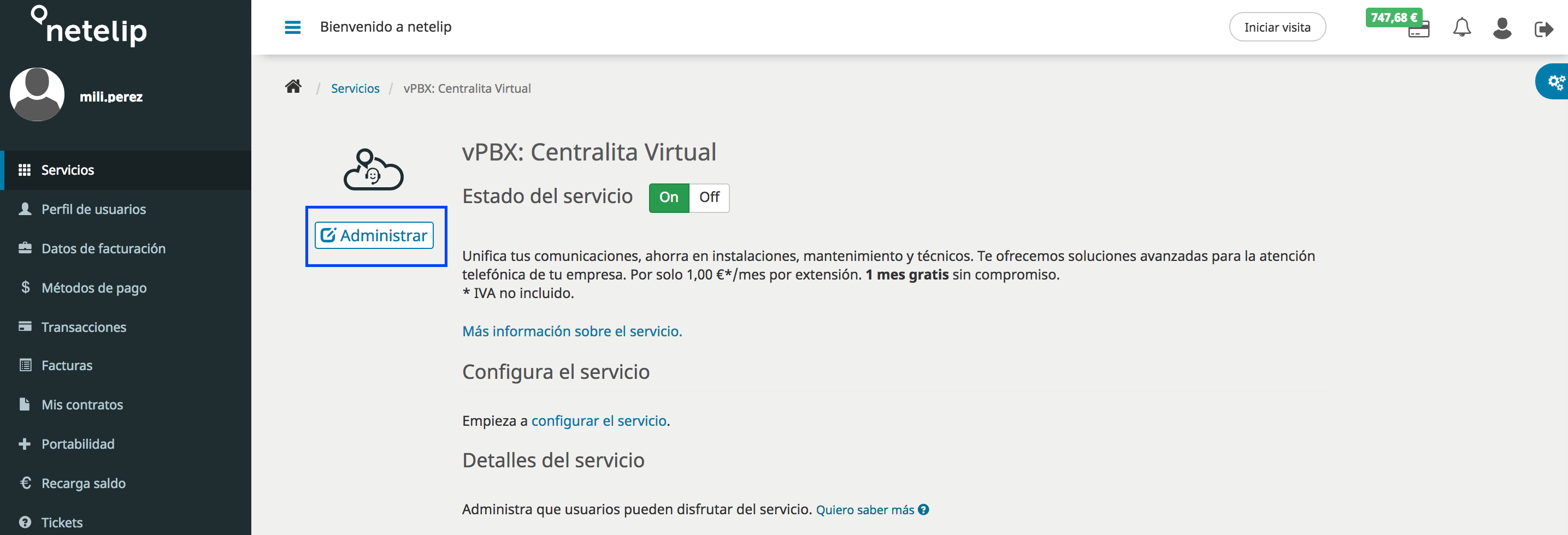Image resolution: width=1568 pixels, height=535 pixels.
Task: Click the vPBX: Centralita Virtual breadcrumb text
Action: (x=467, y=89)
